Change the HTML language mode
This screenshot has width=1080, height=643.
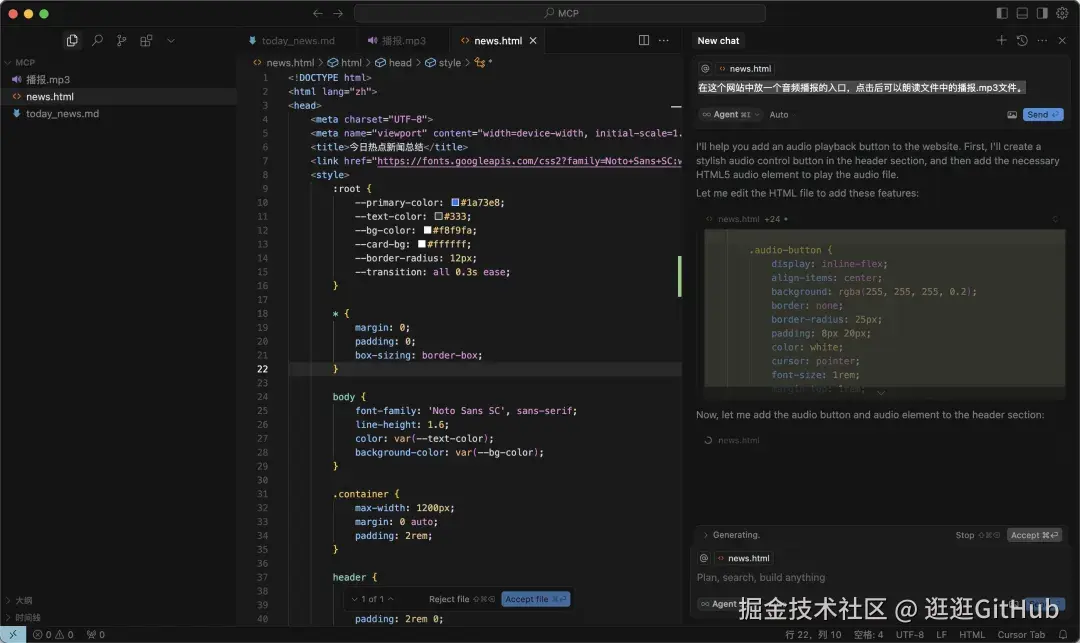pyautogui.click(x=972, y=635)
